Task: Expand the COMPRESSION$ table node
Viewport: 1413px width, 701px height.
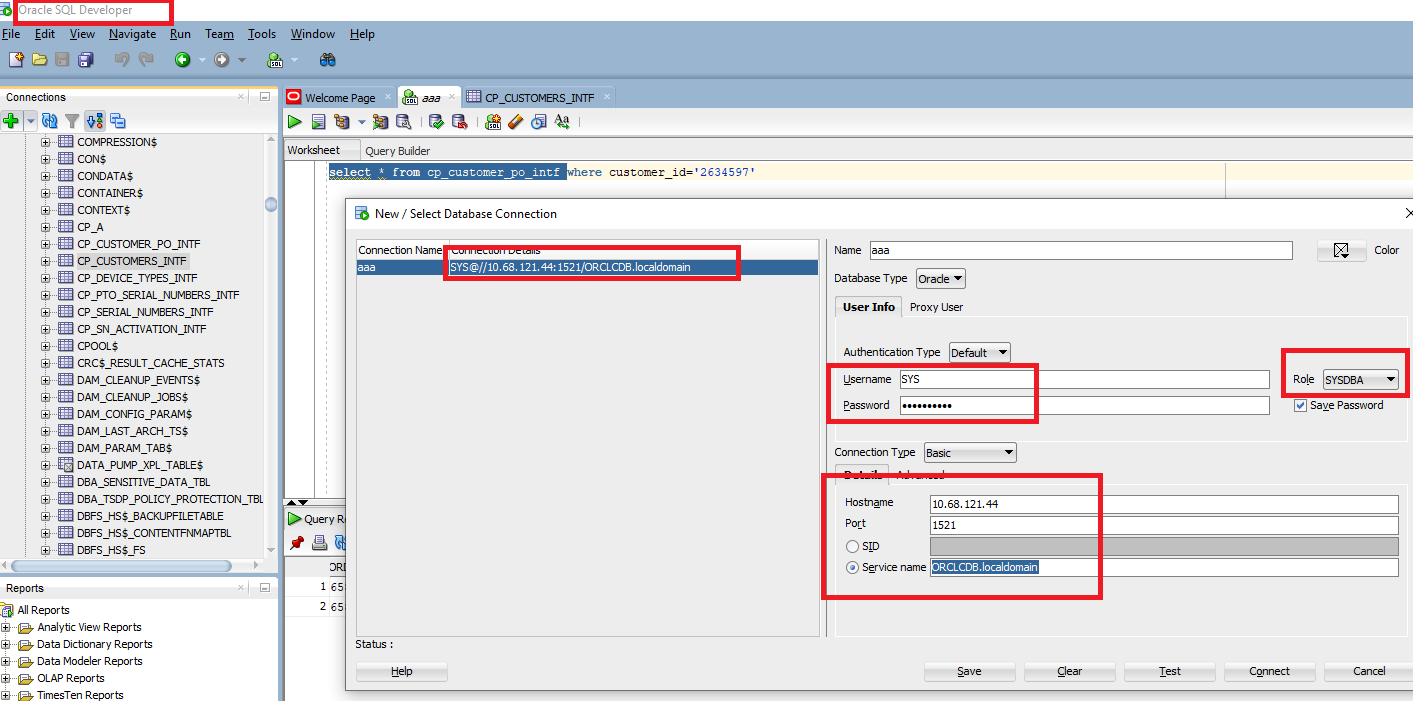Action: pyautogui.click(x=45, y=142)
